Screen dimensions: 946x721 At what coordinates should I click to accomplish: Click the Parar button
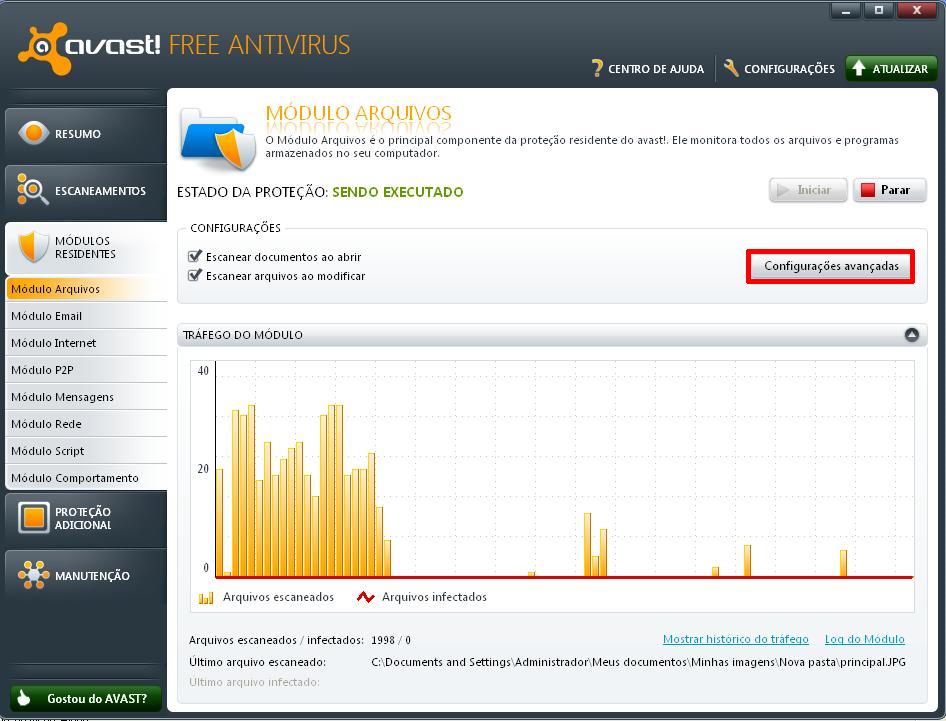(889, 190)
